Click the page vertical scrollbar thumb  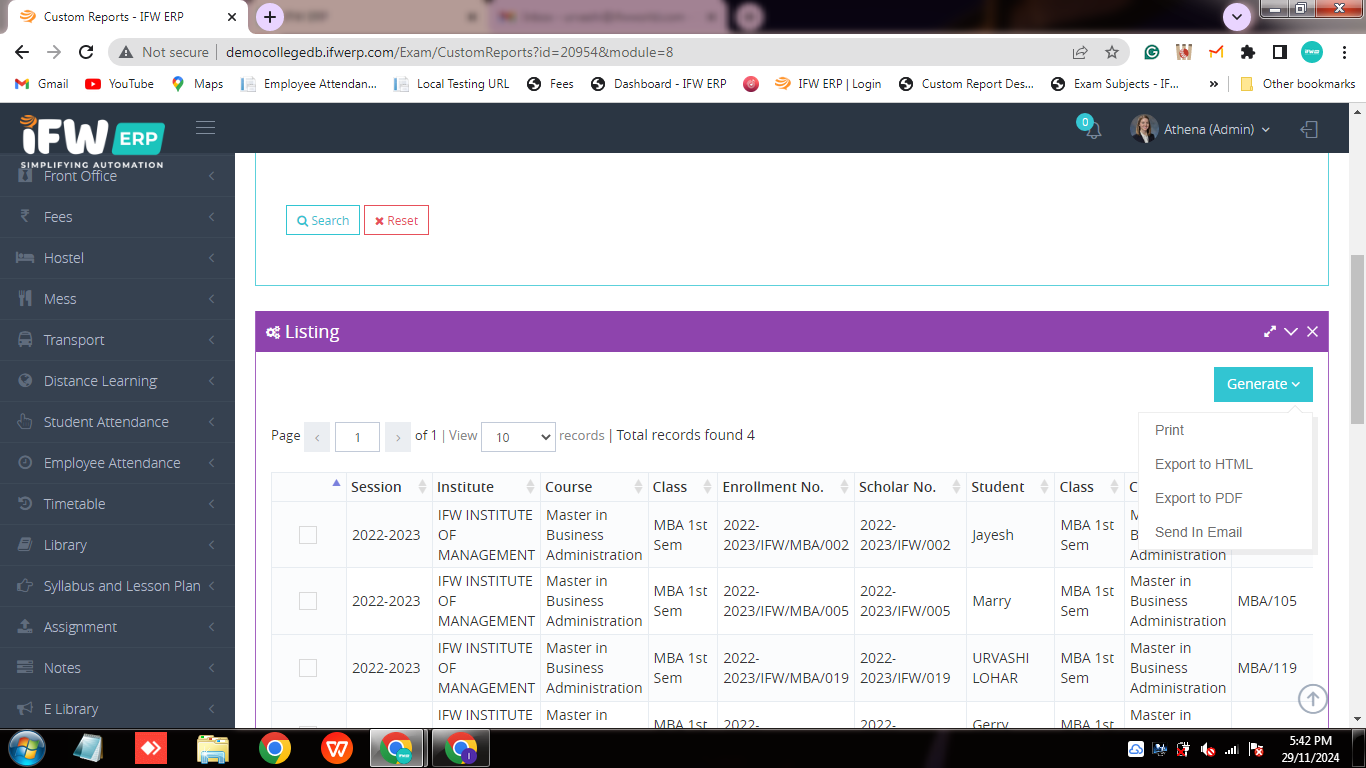(1357, 340)
